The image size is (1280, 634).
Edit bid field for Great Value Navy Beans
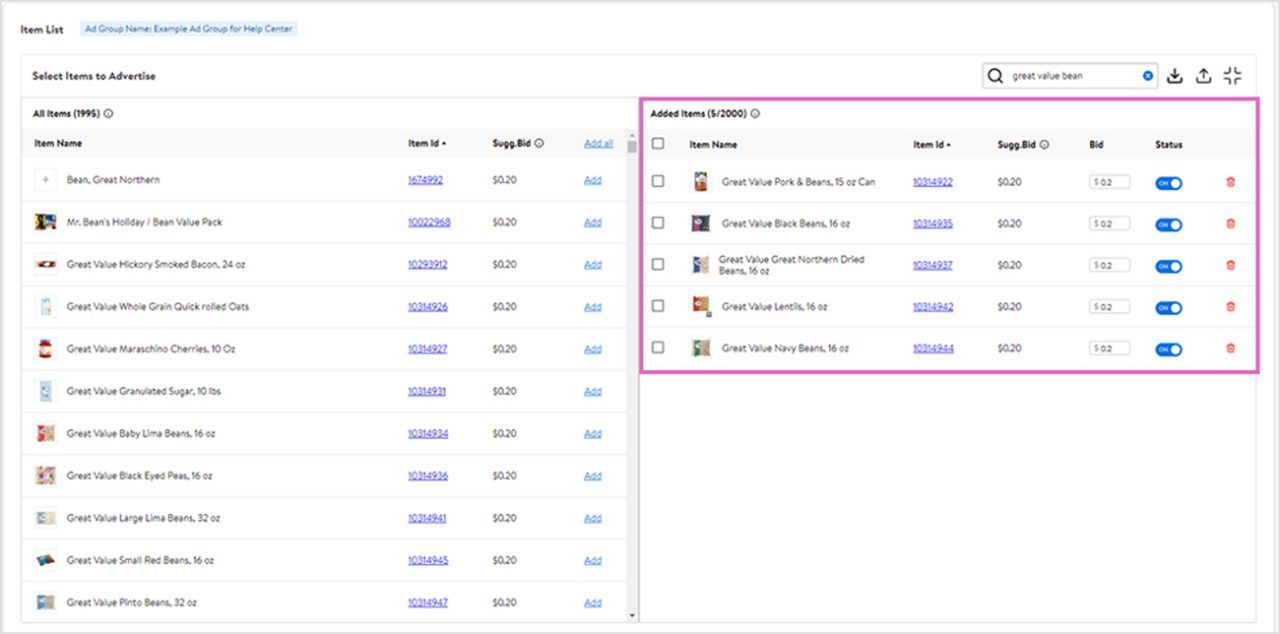pos(1110,349)
